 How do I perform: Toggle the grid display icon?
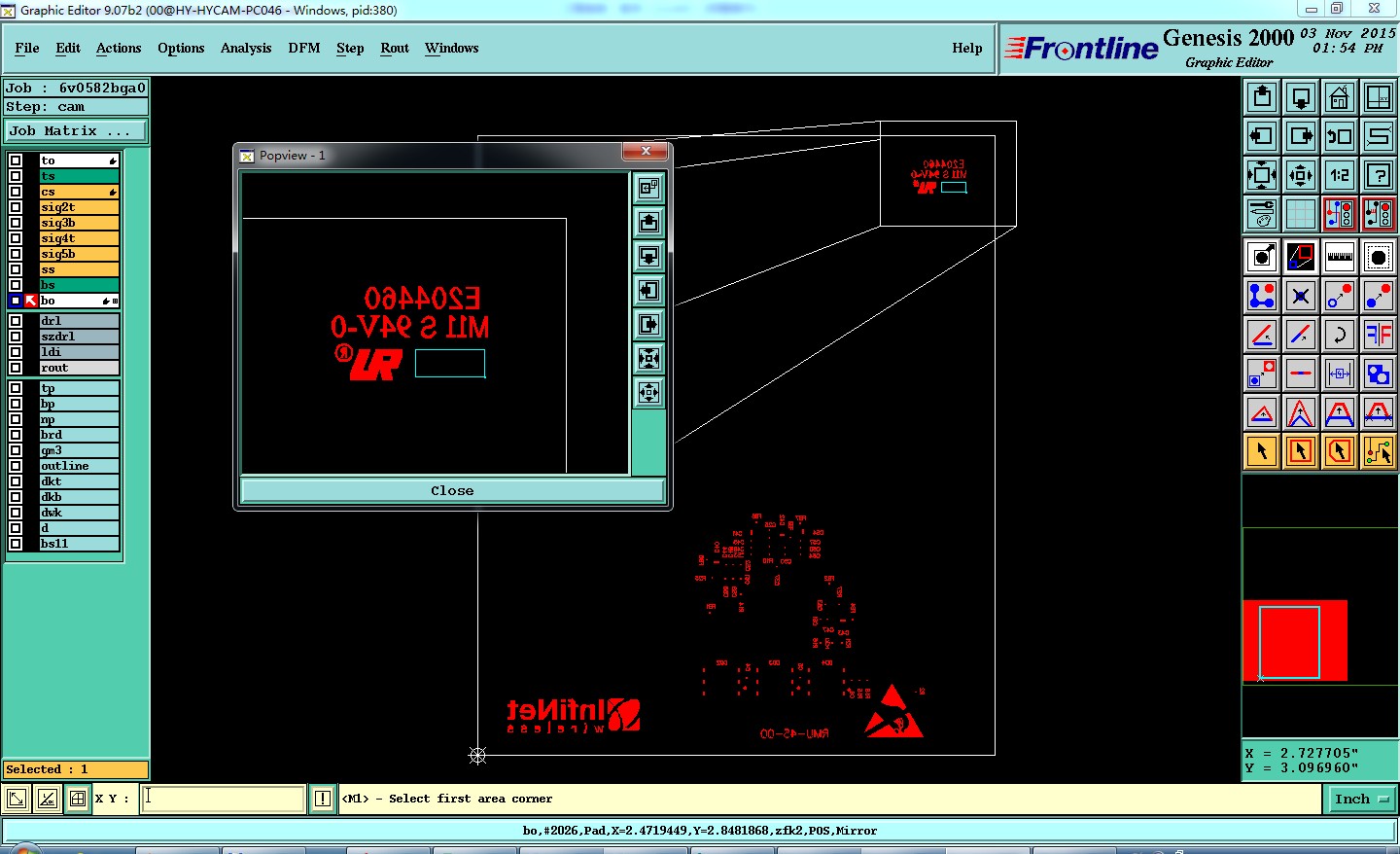(1301, 214)
